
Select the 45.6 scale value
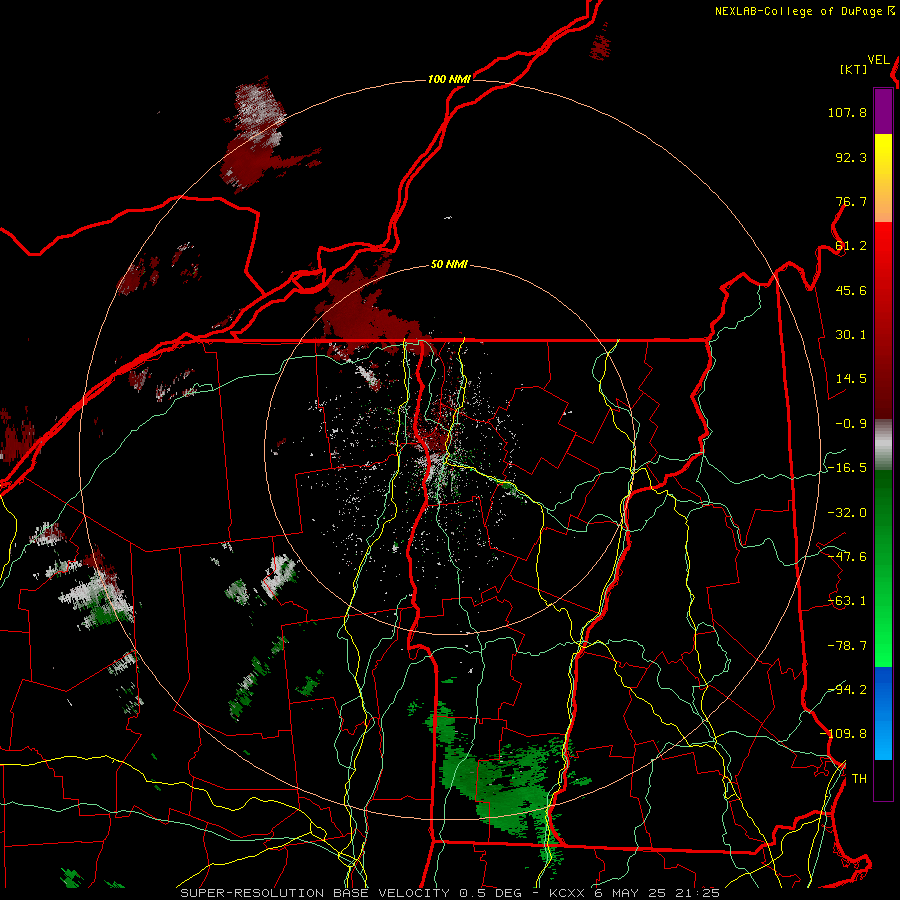(851, 290)
